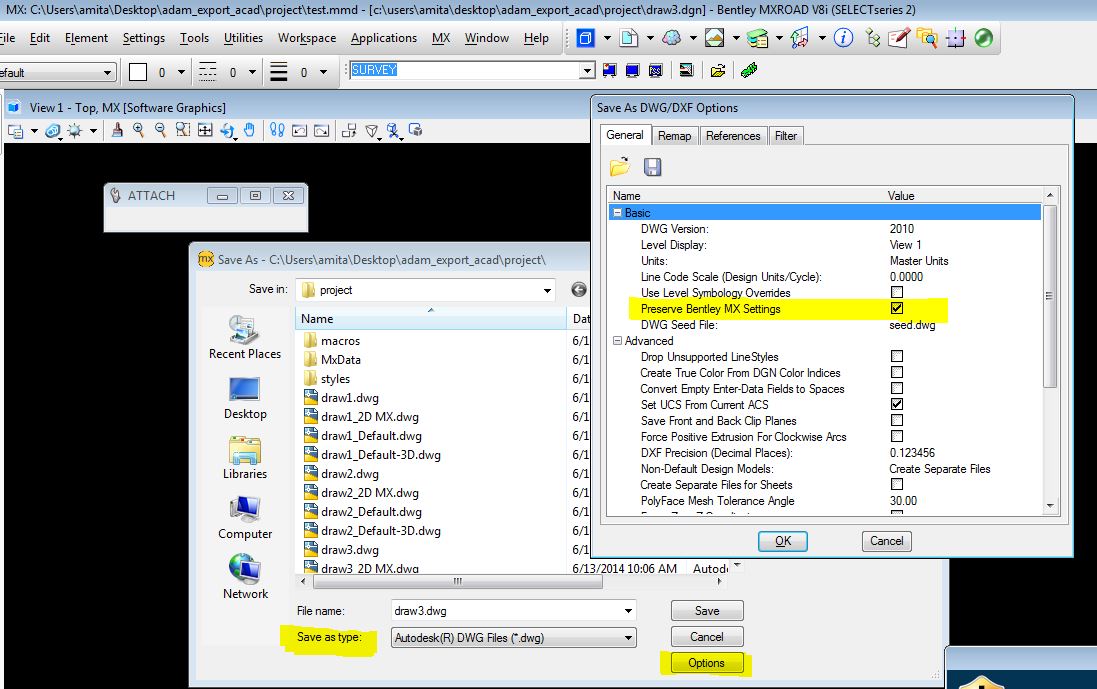The image size is (1097, 689).
Task: Click Cancel in the Save As dialog
Action: coord(707,637)
